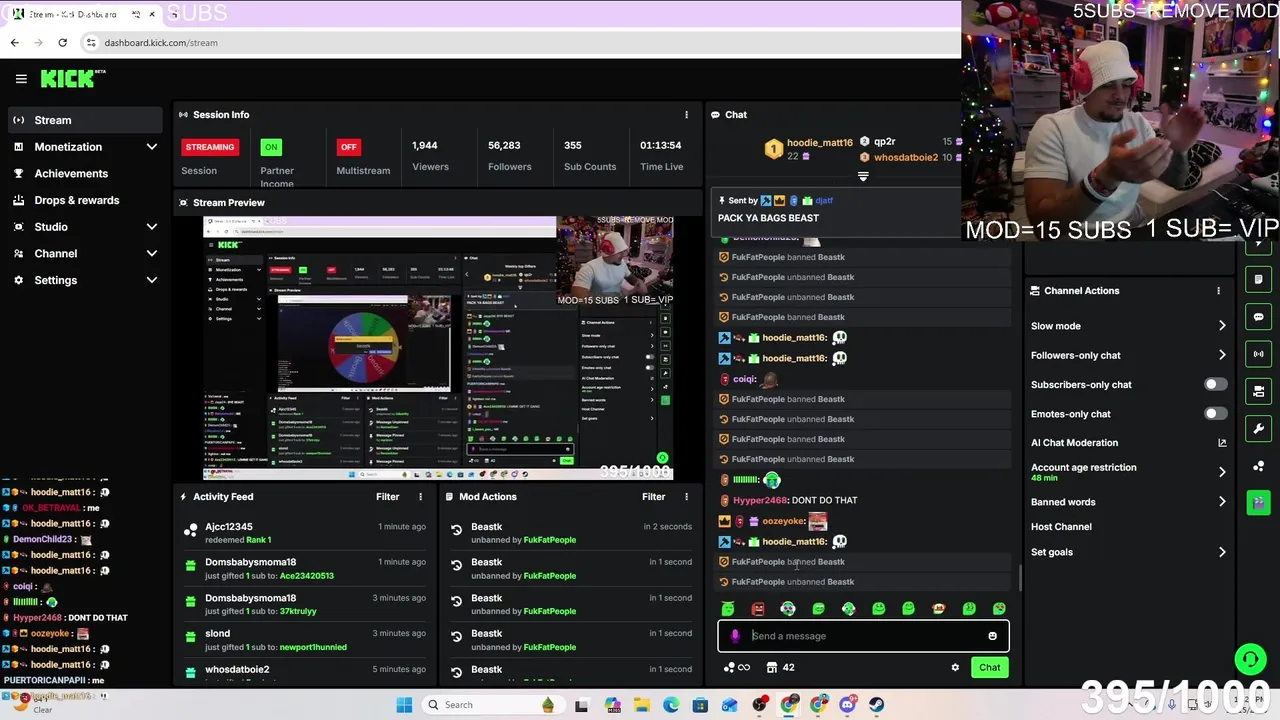1280x720 pixels.
Task: Open the chat bubble icon on right strip
Action: point(1258,317)
